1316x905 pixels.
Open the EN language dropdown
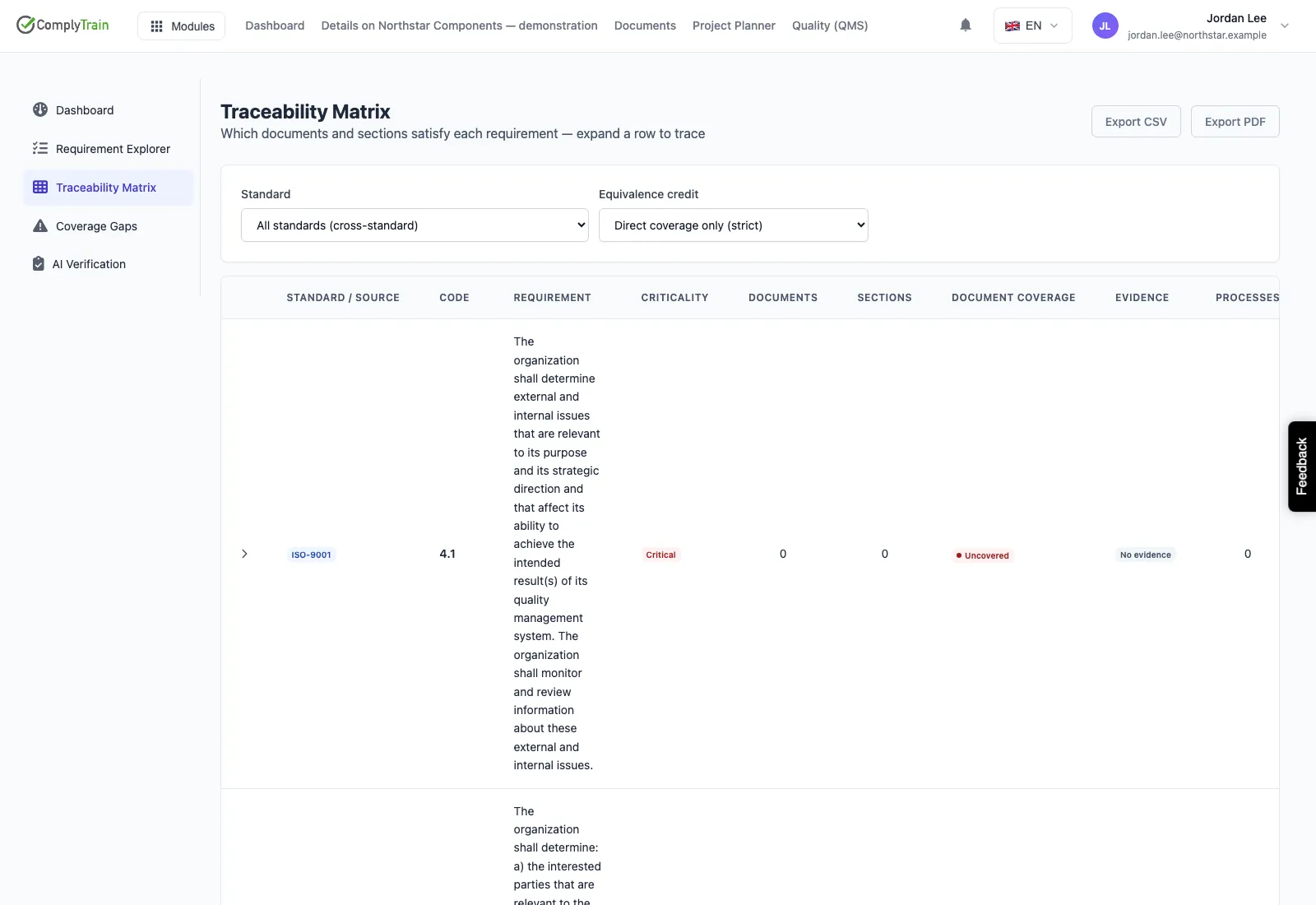tap(1032, 26)
